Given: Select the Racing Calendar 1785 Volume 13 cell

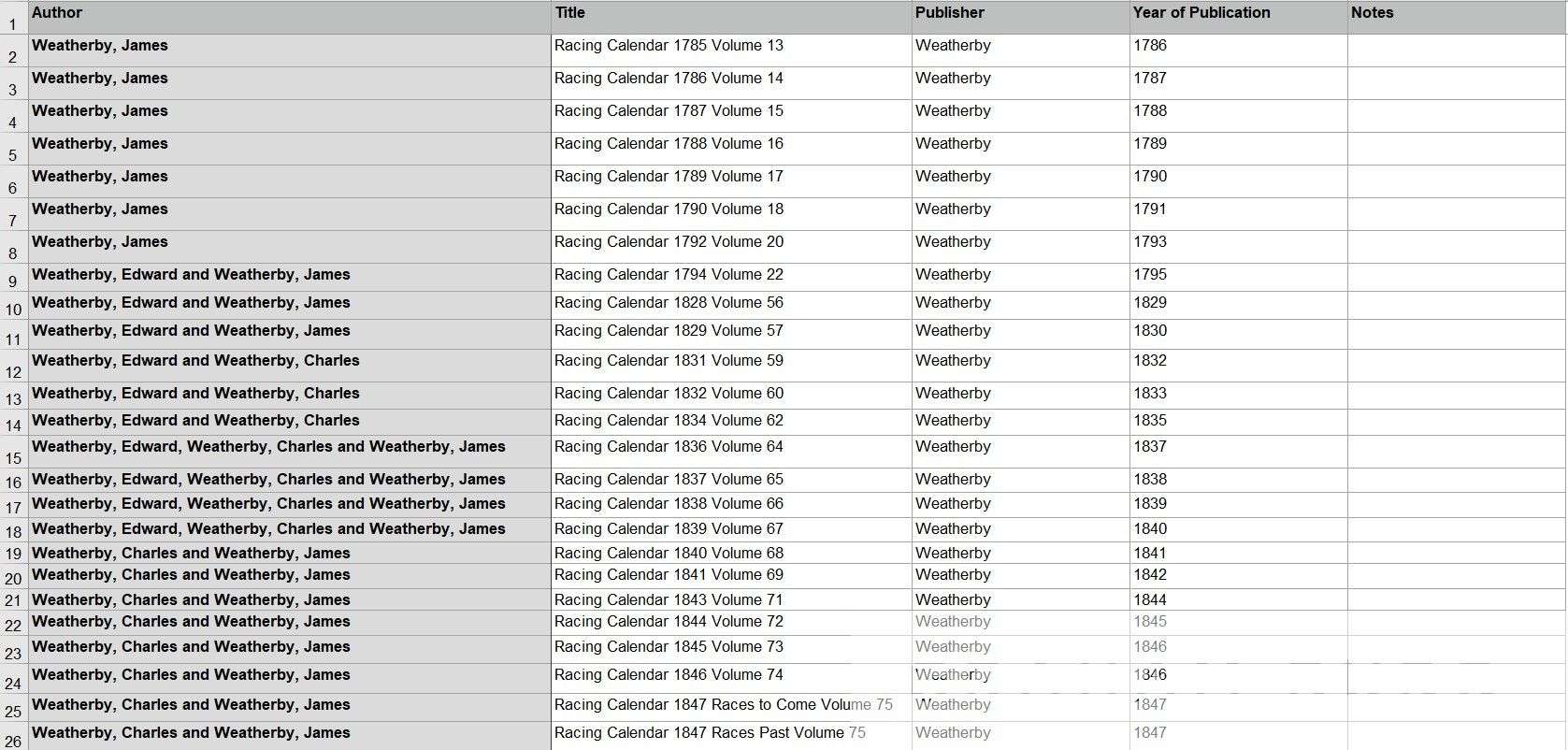Looking at the screenshot, I should [731, 50].
